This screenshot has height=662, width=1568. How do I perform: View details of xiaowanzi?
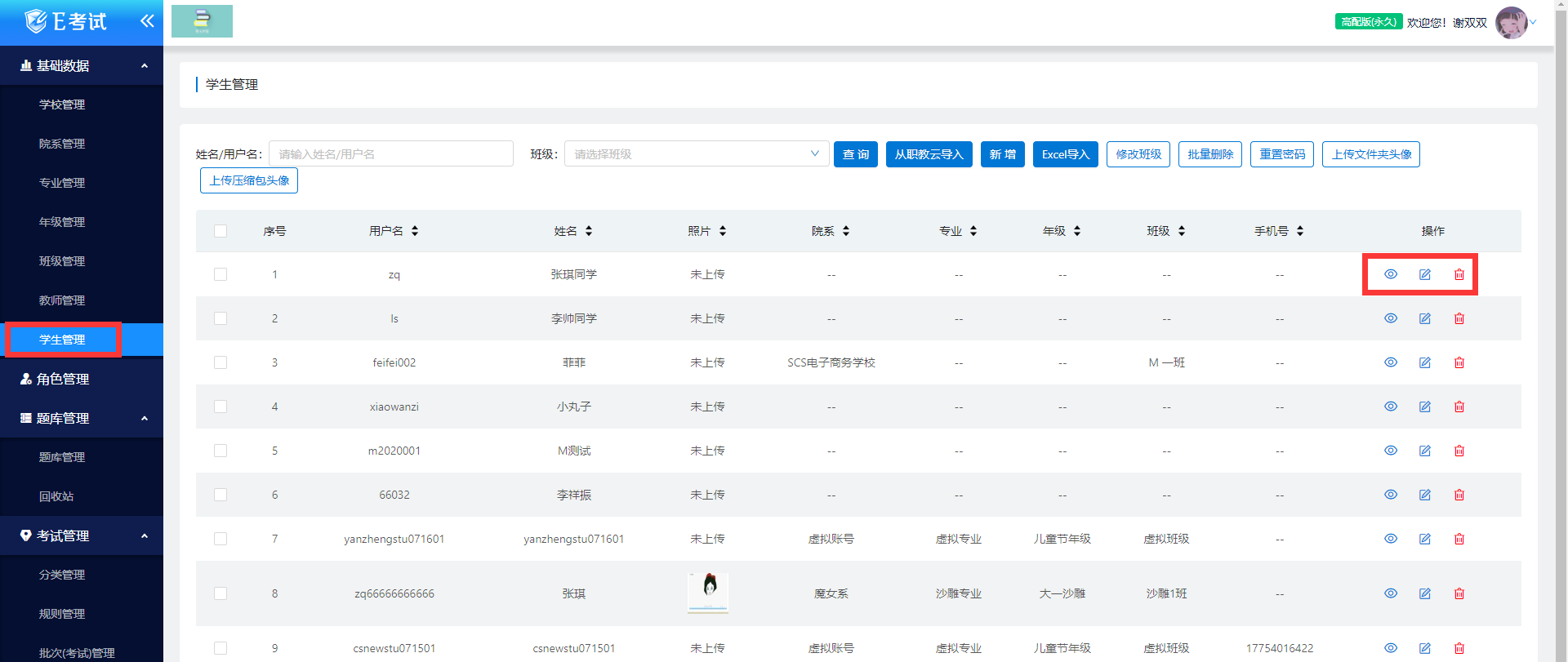1391,407
